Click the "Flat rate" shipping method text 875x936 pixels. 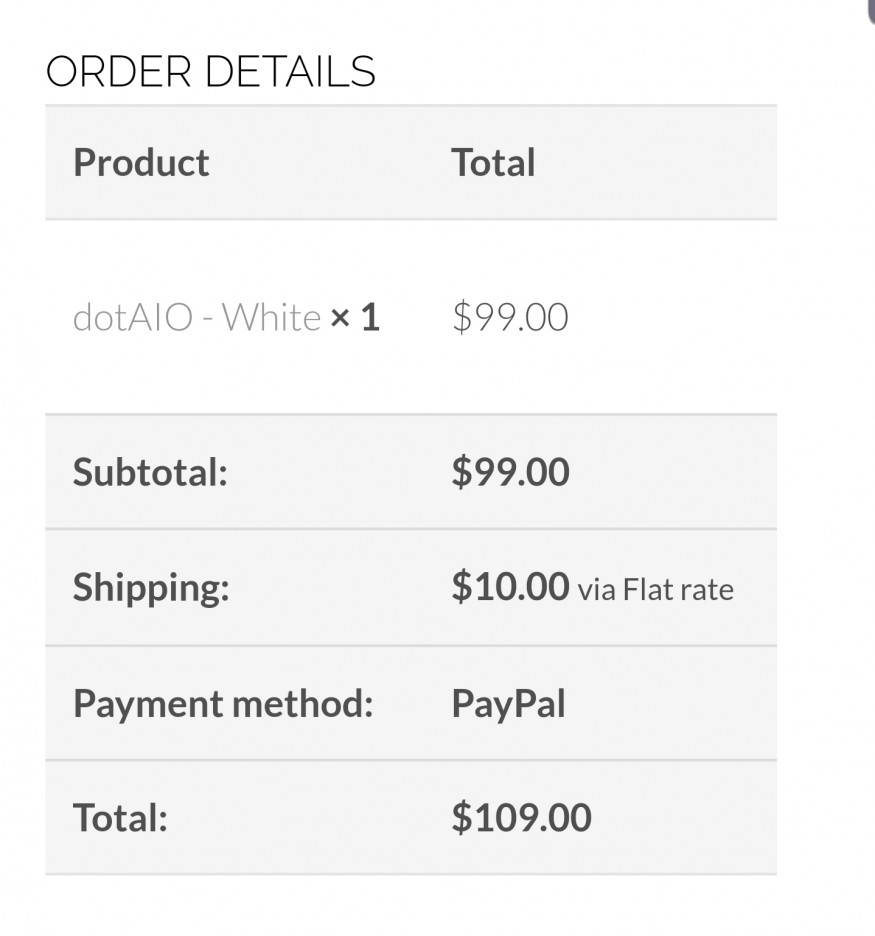678,590
